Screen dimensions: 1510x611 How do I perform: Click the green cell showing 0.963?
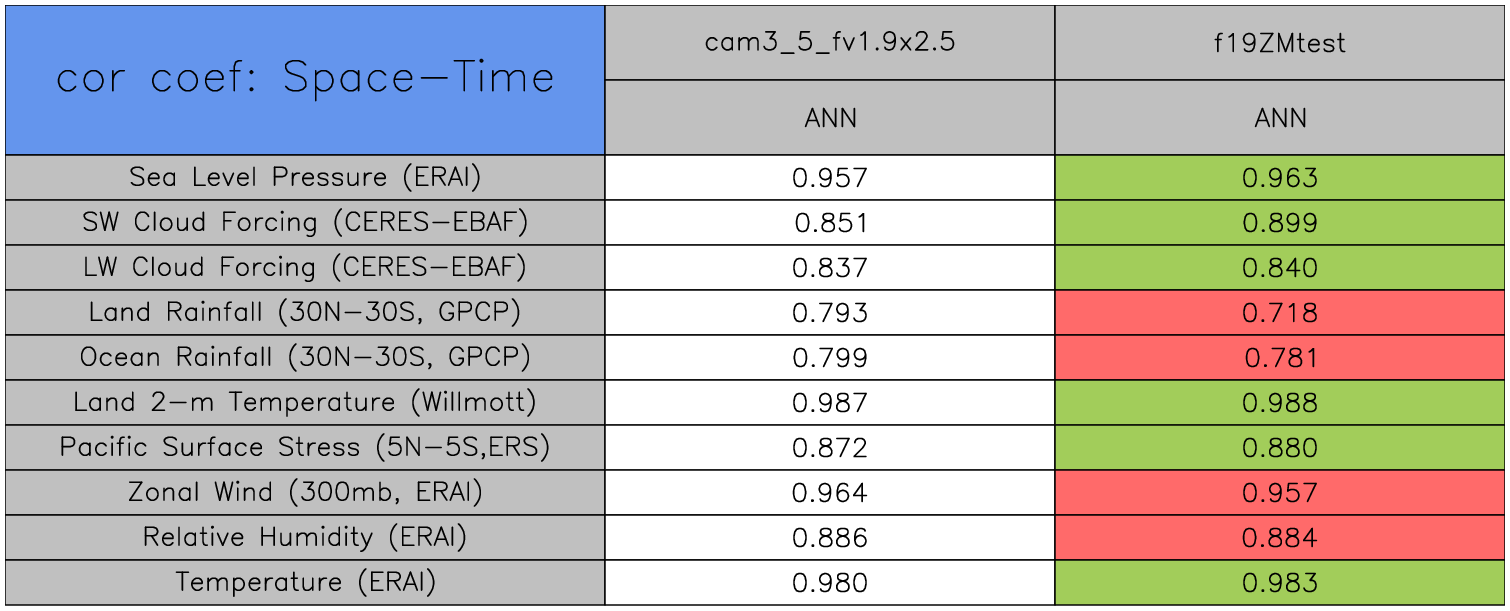(1280, 178)
